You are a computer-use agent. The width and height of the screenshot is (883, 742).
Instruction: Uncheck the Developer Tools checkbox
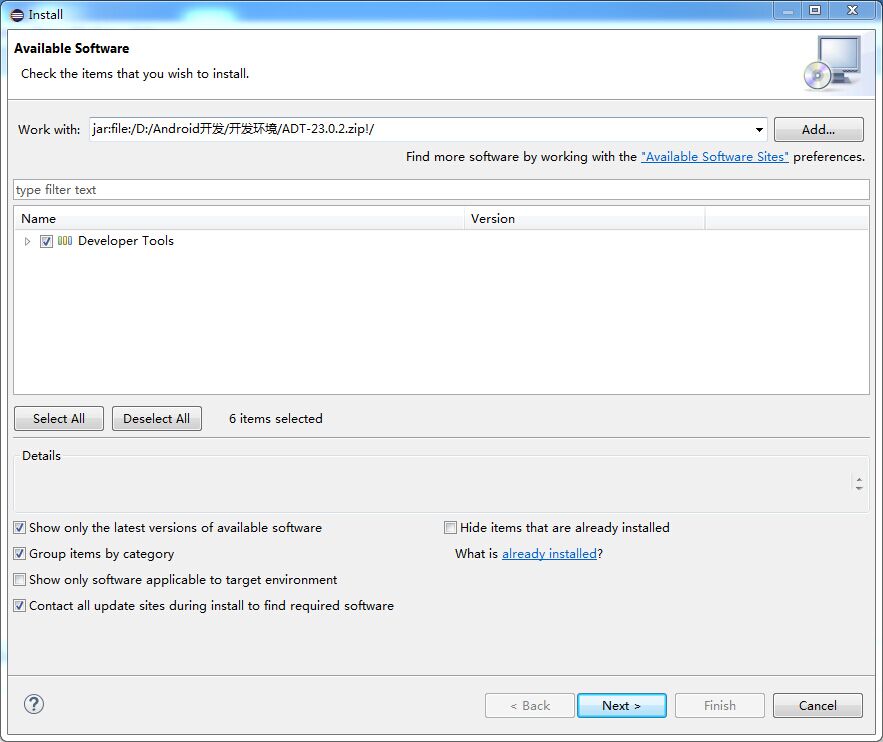[x=46, y=241]
